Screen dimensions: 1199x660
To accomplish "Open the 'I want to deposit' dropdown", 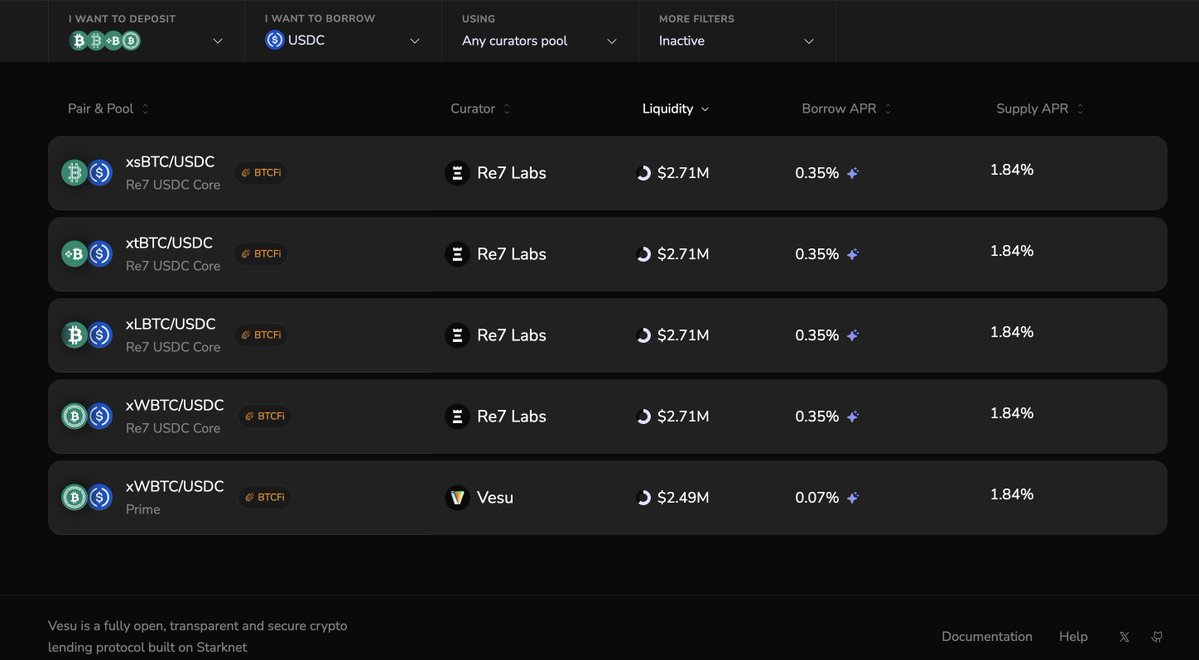I will pos(146,41).
